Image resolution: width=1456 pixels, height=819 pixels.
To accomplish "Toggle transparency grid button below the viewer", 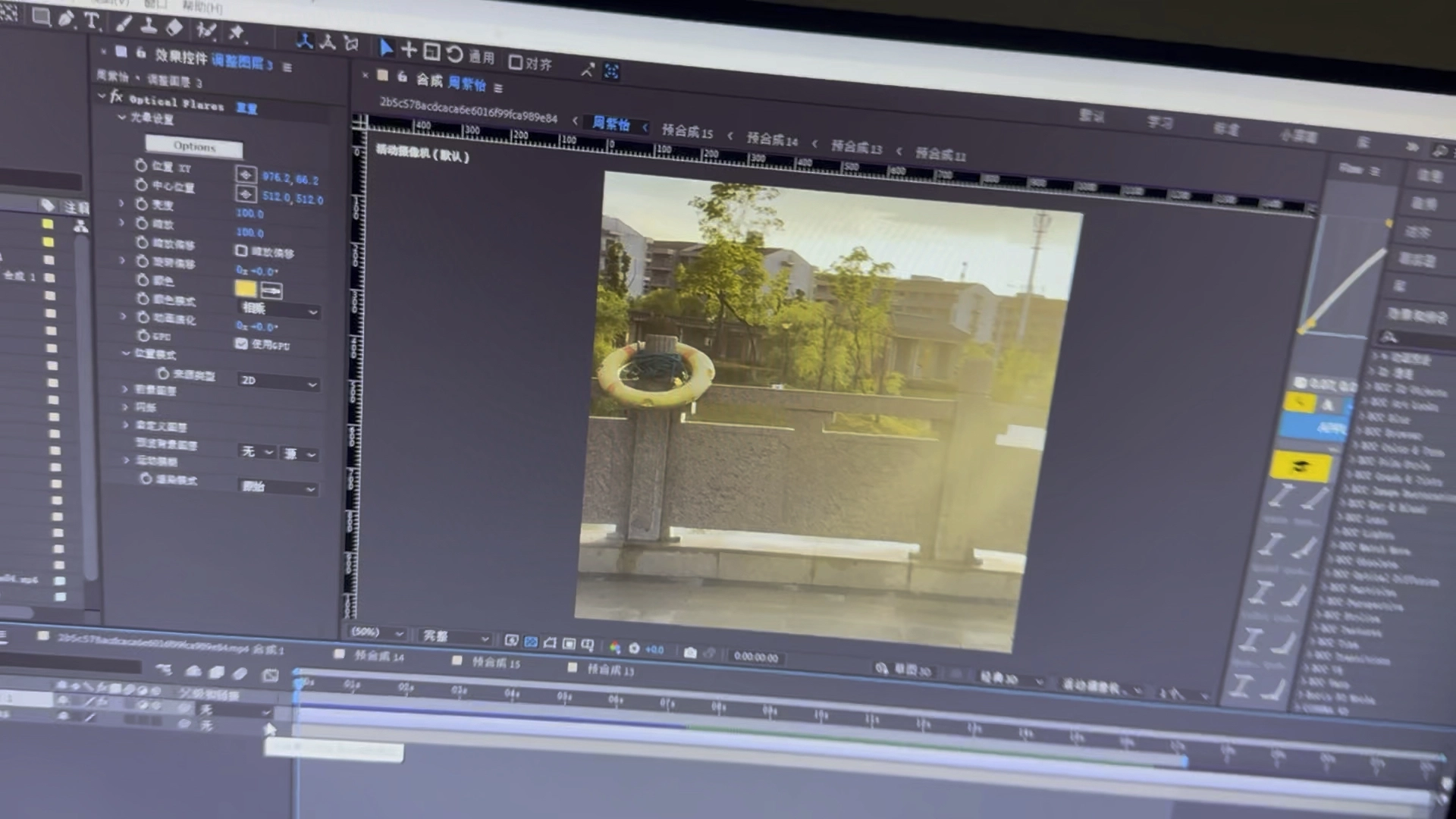I will [531, 642].
